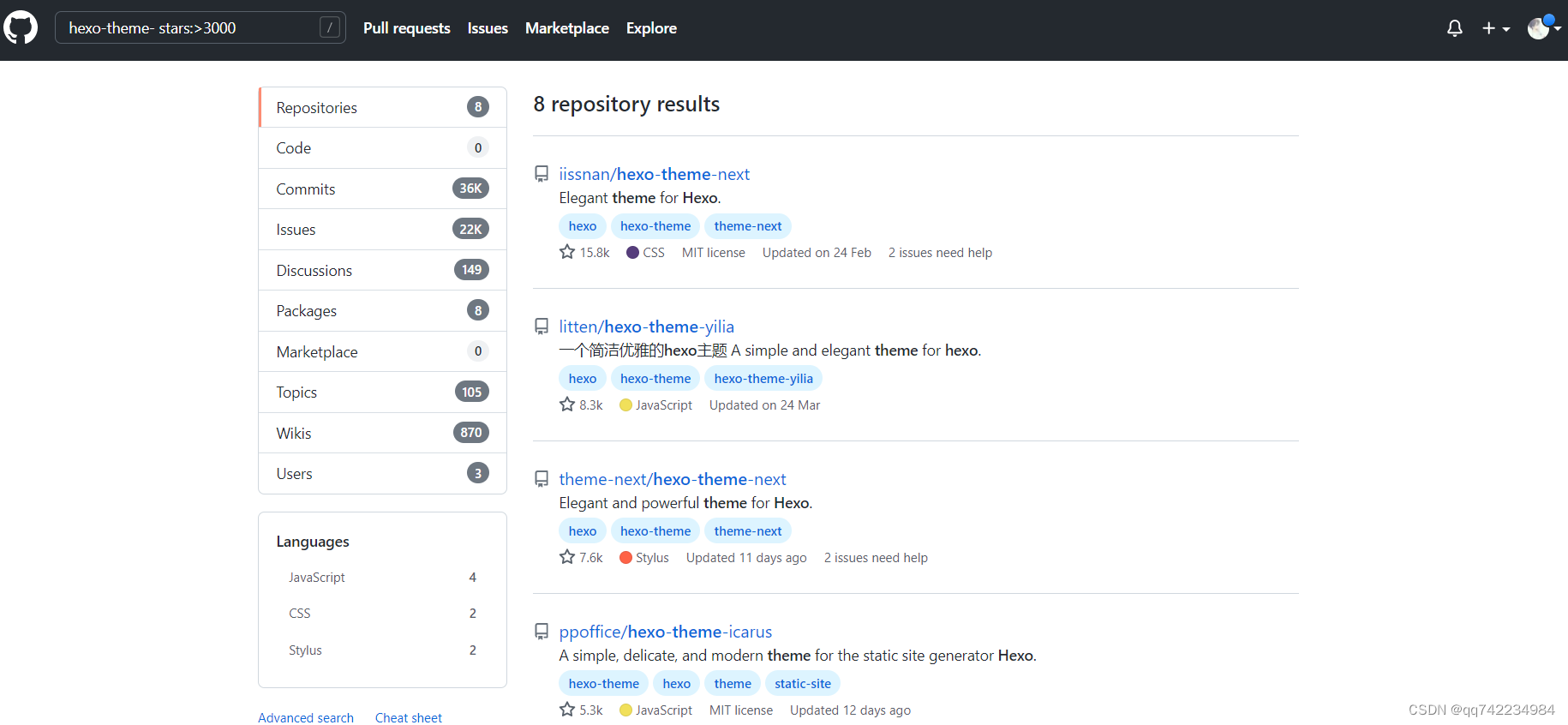Image resolution: width=1568 pixels, height=725 pixels.
Task: Click star icon on ppoffice/hexo-theme-icarus
Action: 567,710
